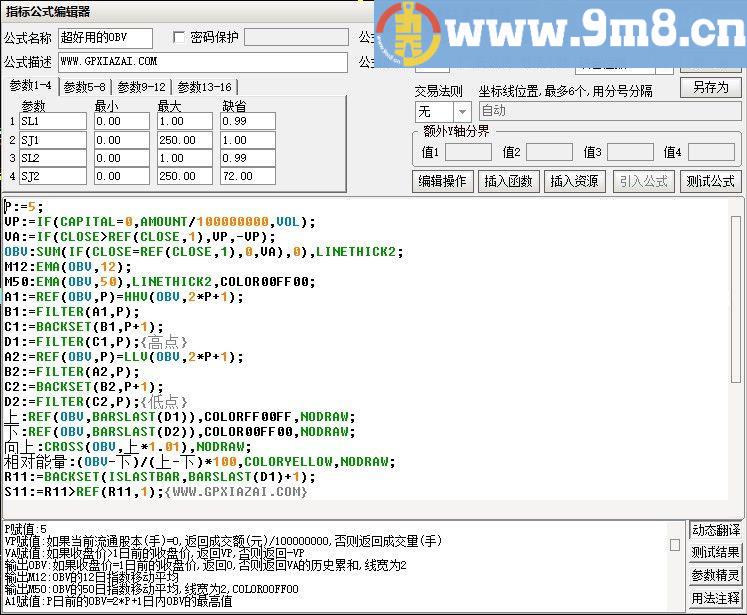Click the 公式名称 name input field
The height and width of the screenshot is (615, 747).
tap(105, 38)
